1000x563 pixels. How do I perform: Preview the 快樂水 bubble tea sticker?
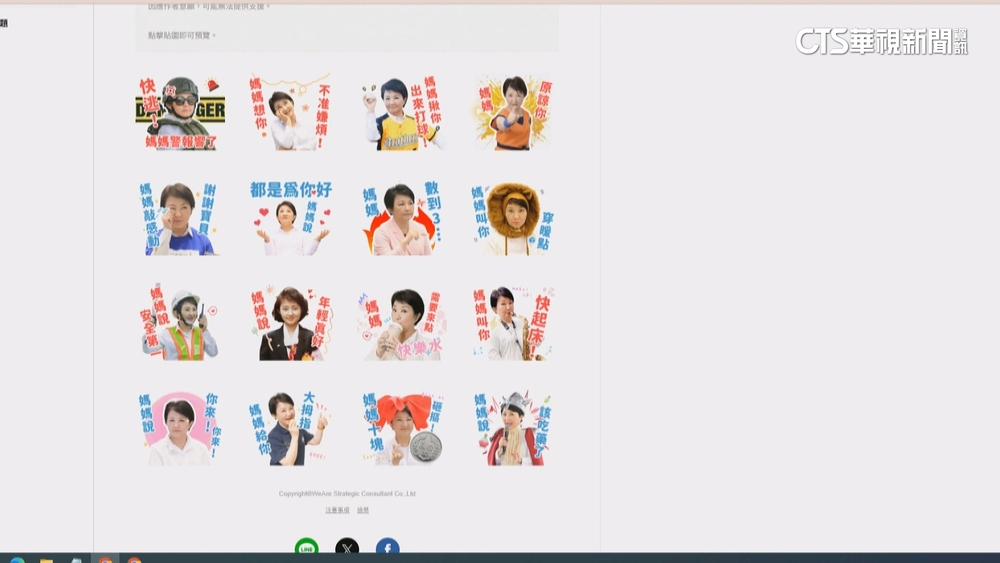(x=401, y=324)
